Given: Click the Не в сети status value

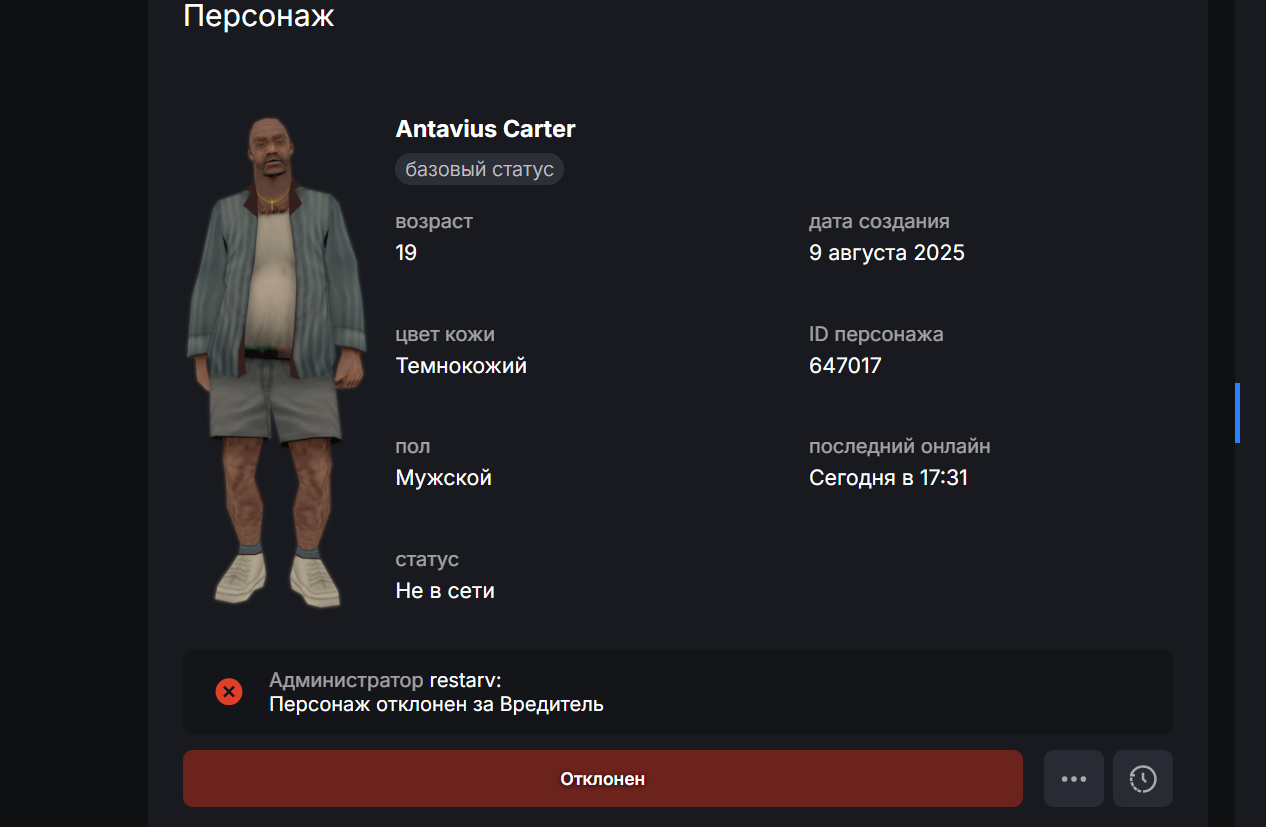Looking at the screenshot, I should point(445,591).
